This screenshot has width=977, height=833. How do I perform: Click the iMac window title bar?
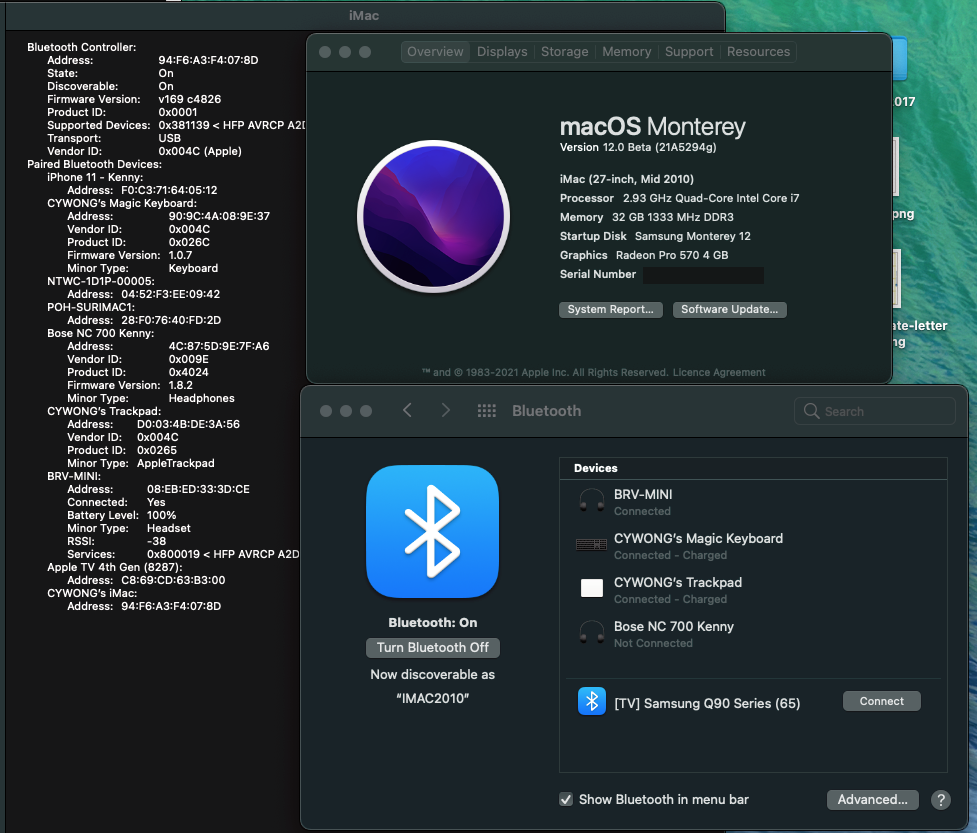click(364, 16)
